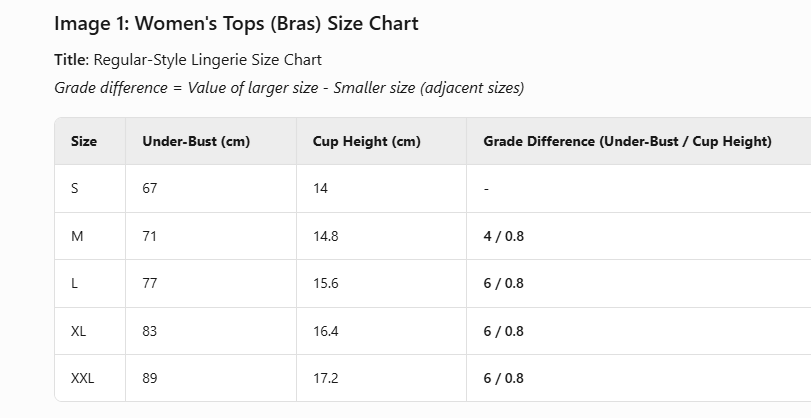Click the 'S' size cell
Viewport: 811px width, 418px height.
coord(74,189)
